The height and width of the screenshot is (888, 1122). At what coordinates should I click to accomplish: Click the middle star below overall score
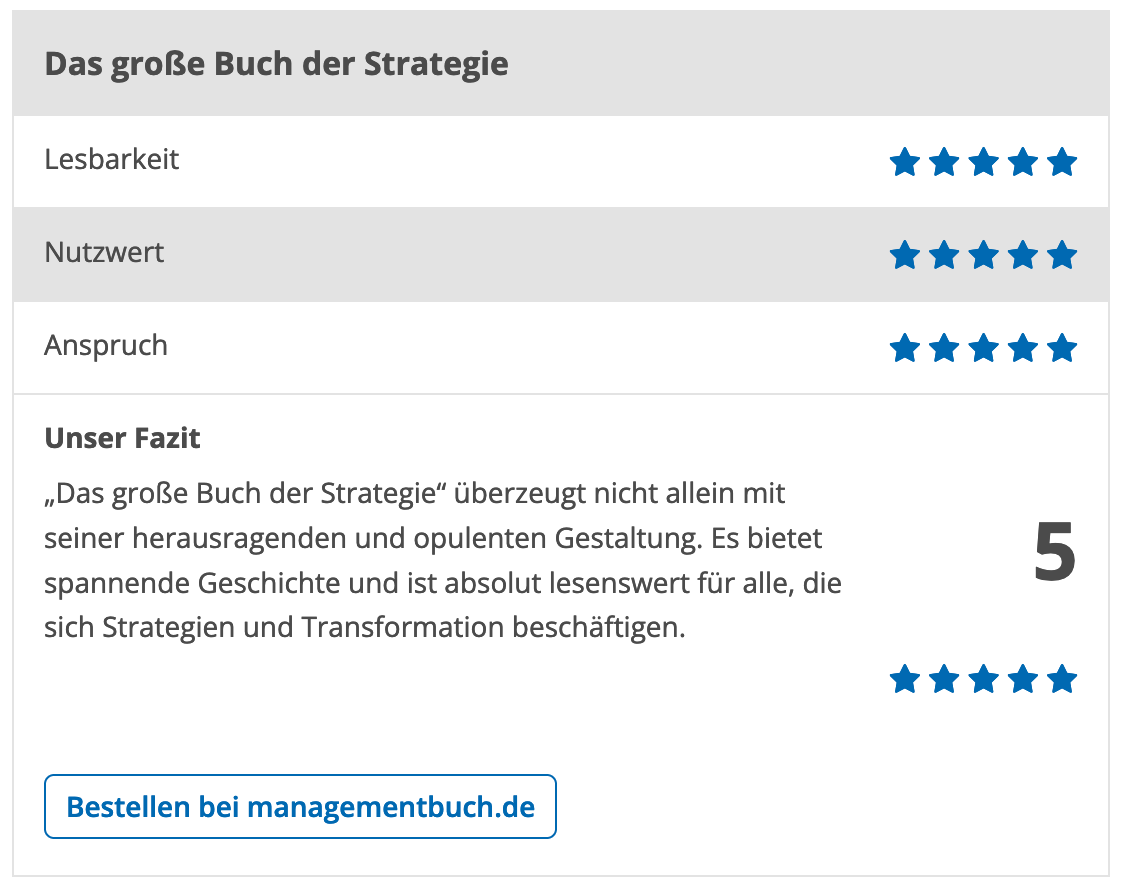pos(983,680)
